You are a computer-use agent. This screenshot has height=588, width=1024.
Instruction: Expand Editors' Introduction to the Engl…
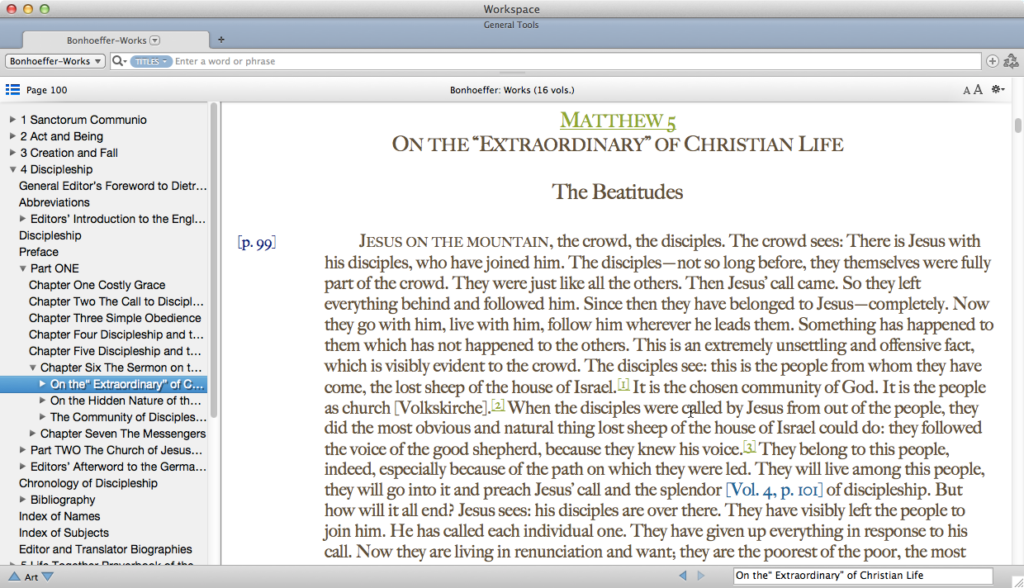(22, 219)
